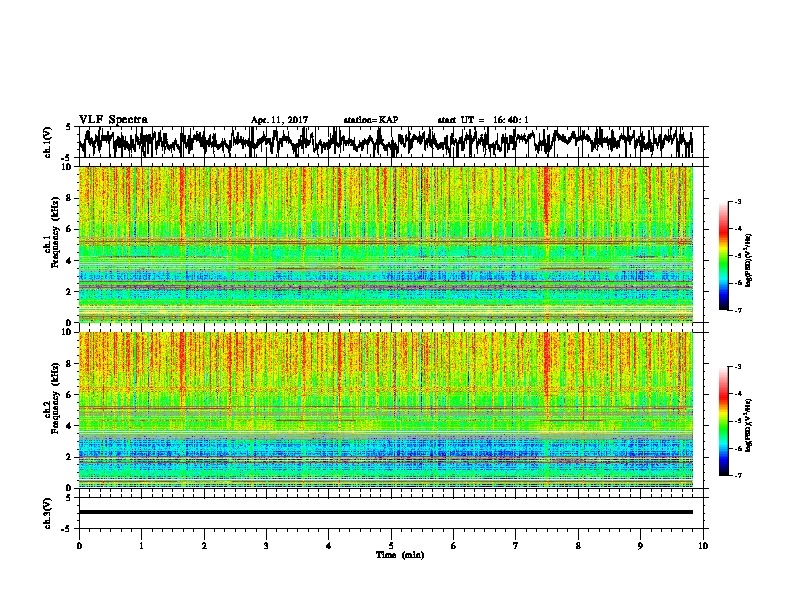
Task: Click the ch.1(V) waveform axis label
Action: [x=48, y=142]
